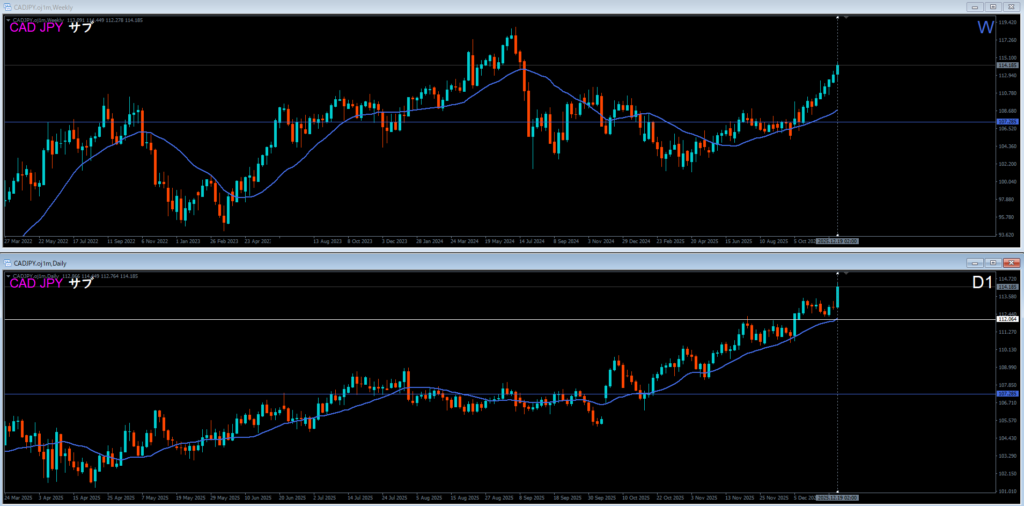Image resolution: width=1024 pixels, height=506 pixels.
Task: Expand the small arrow beside the Daily symbol name
Action: [x=8, y=274]
